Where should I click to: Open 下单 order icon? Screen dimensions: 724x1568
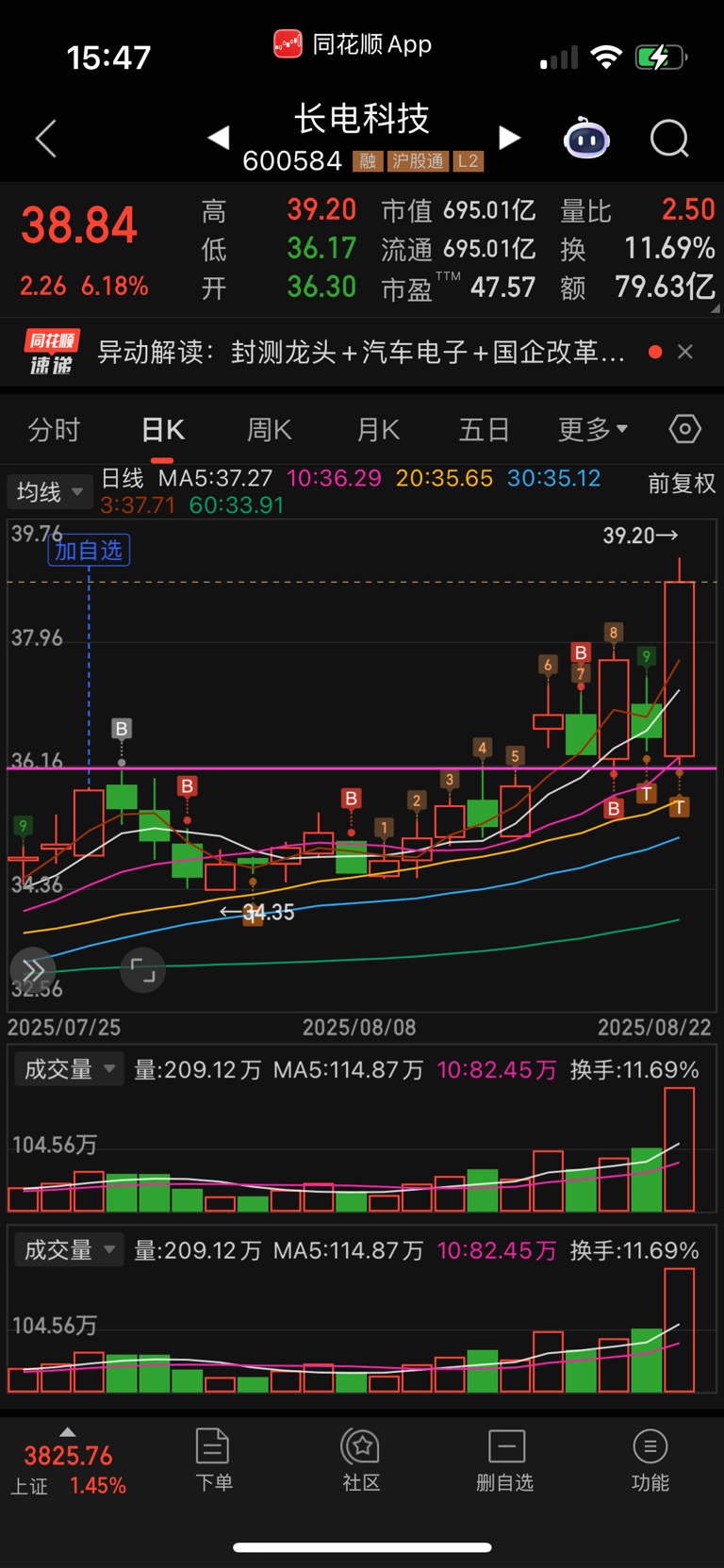pyautogui.click(x=213, y=1460)
